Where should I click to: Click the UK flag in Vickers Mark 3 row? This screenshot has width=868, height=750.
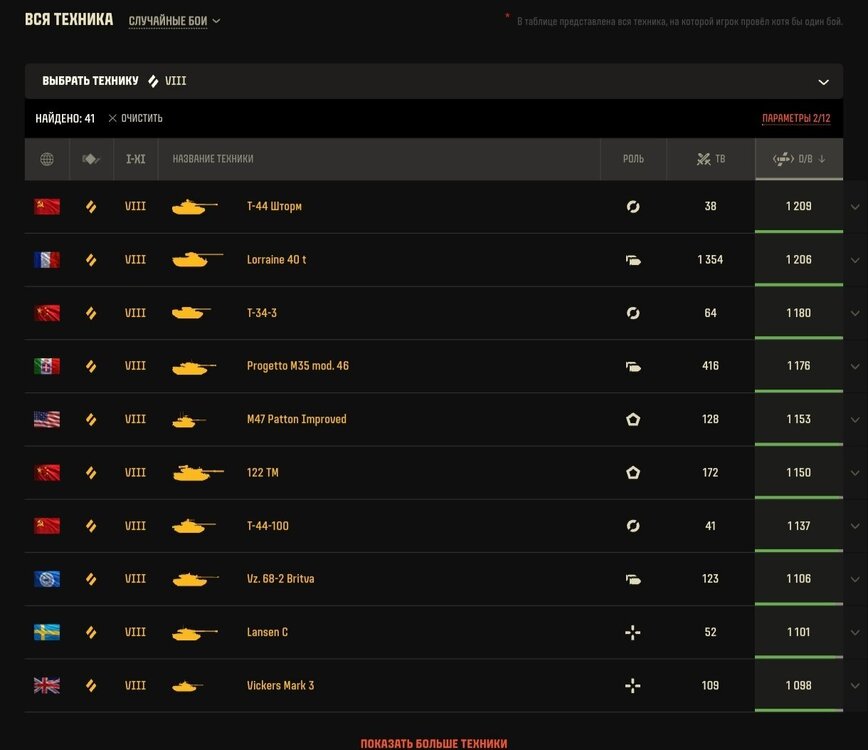tap(47, 686)
